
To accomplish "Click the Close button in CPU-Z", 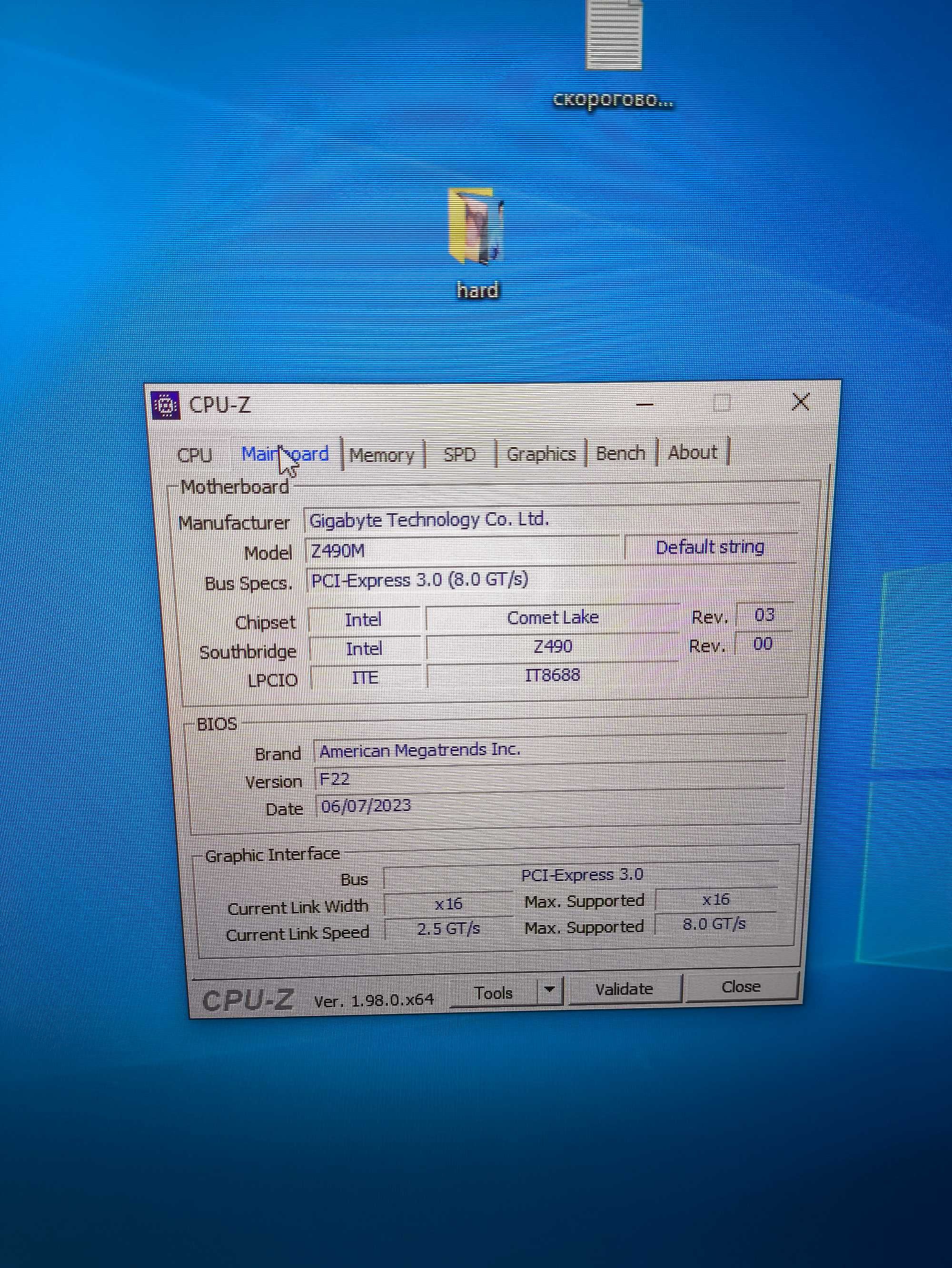I will (x=741, y=987).
